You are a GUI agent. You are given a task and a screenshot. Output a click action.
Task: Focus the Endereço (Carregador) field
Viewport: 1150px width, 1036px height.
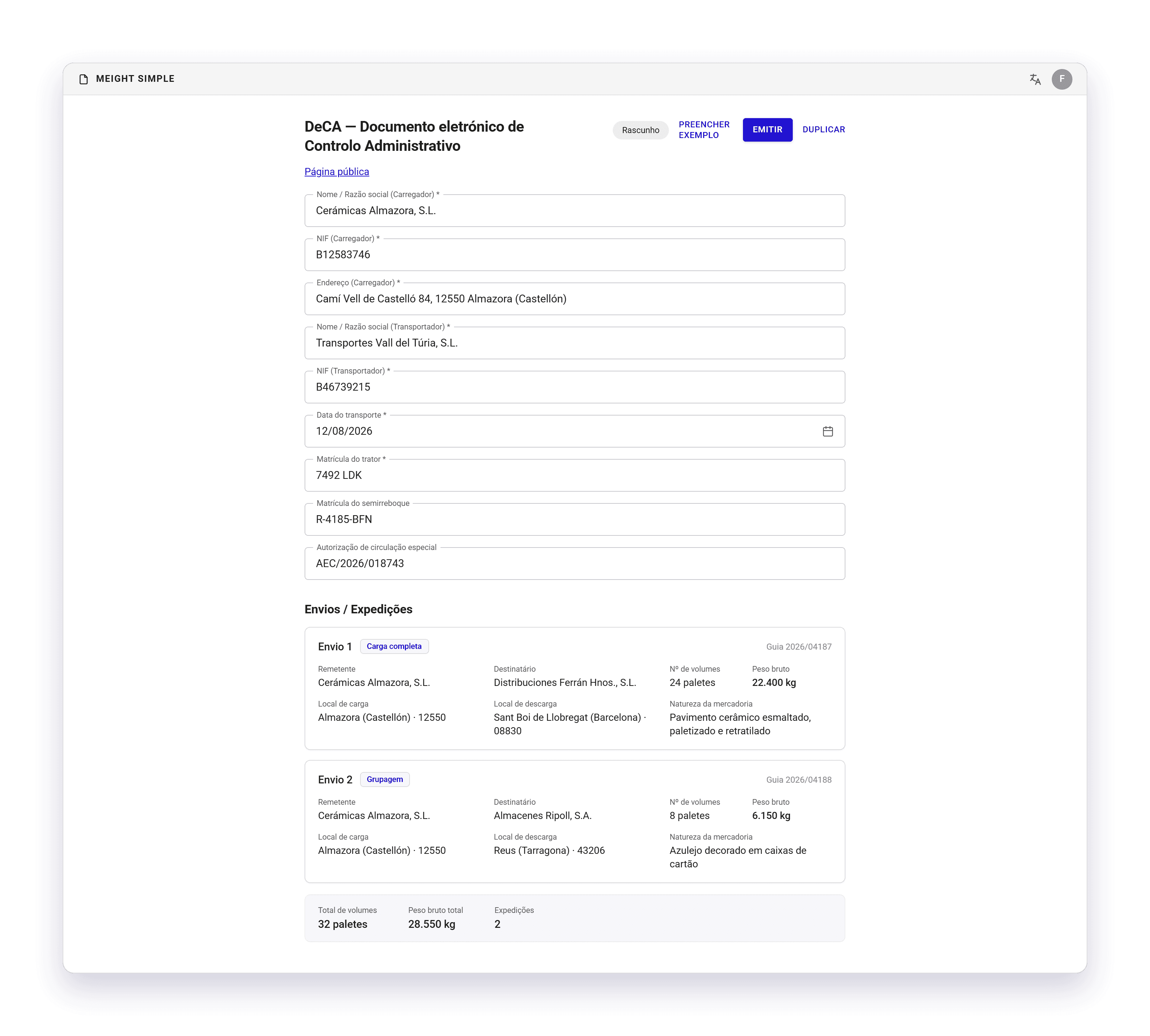pyautogui.click(x=574, y=299)
